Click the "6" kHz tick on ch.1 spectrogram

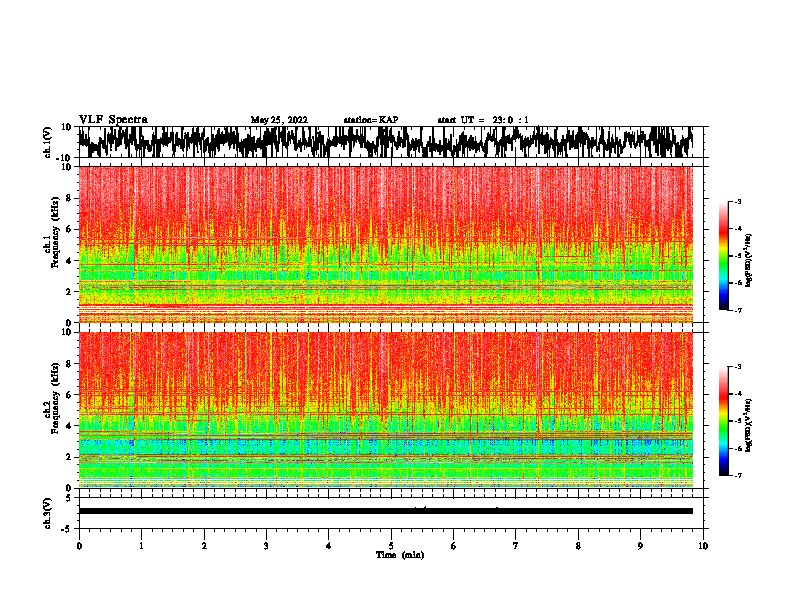coord(69,229)
